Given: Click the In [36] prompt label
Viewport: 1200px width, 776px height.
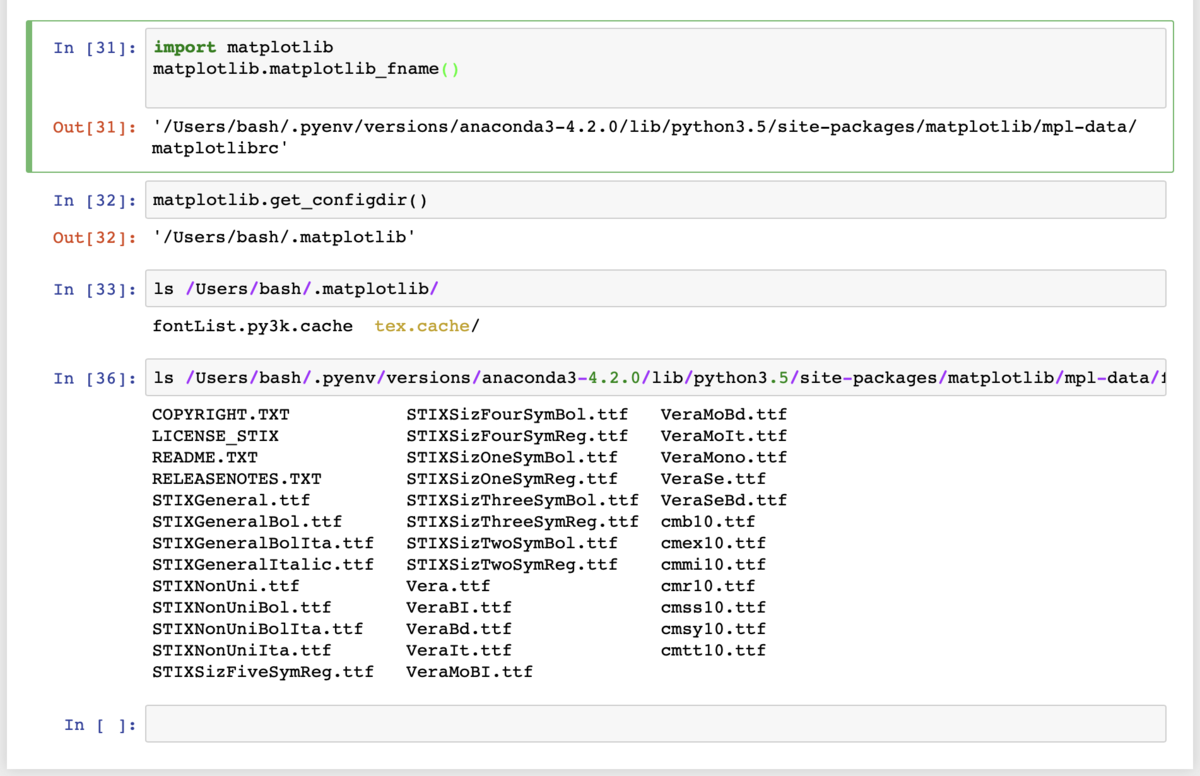Looking at the screenshot, I should (95, 378).
